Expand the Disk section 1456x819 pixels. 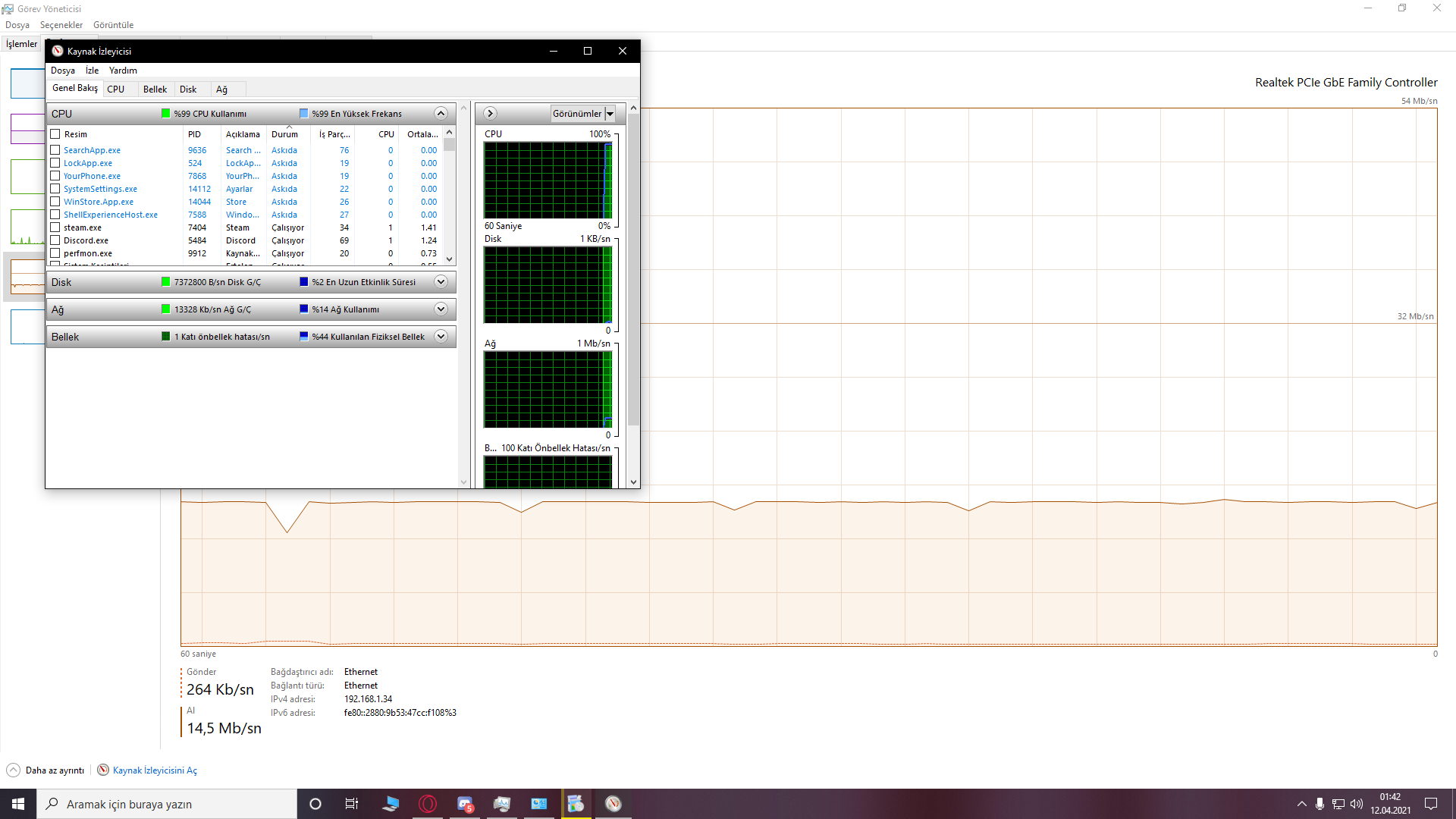pyautogui.click(x=441, y=282)
